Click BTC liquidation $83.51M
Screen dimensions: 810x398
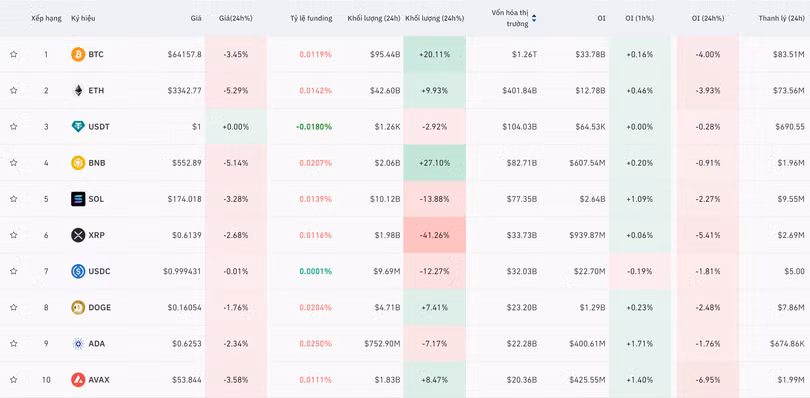pyautogui.click(x=788, y=54)
